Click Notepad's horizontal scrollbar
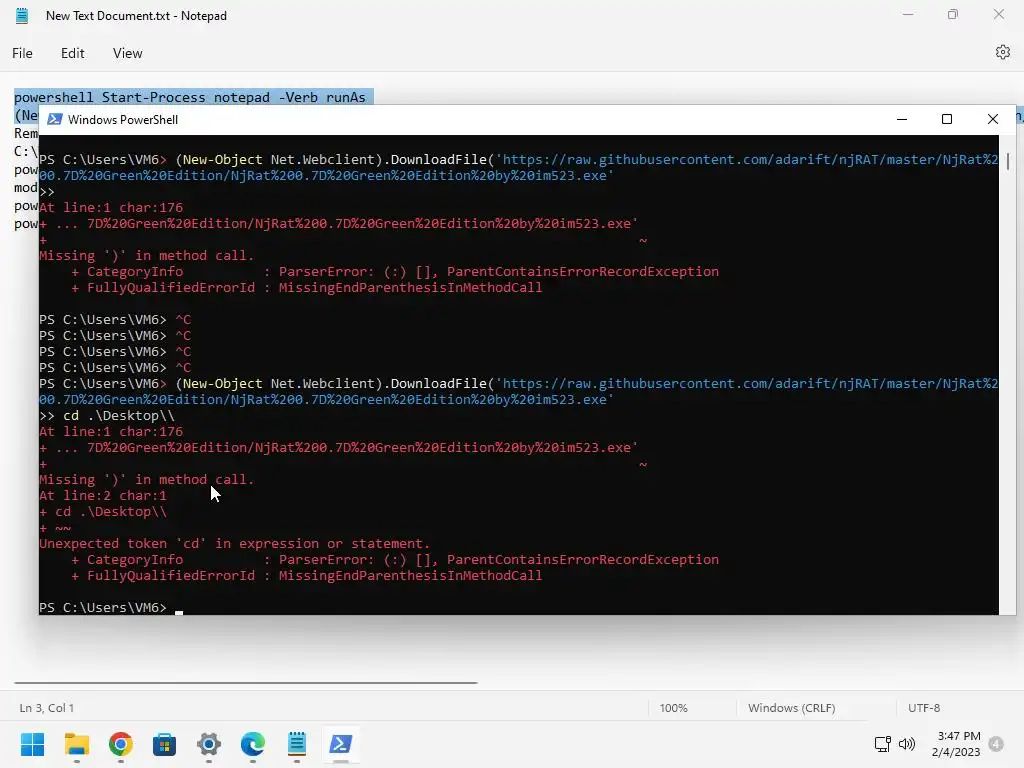This screenshot has width=1024, height=768. click(x=246, y=682)
